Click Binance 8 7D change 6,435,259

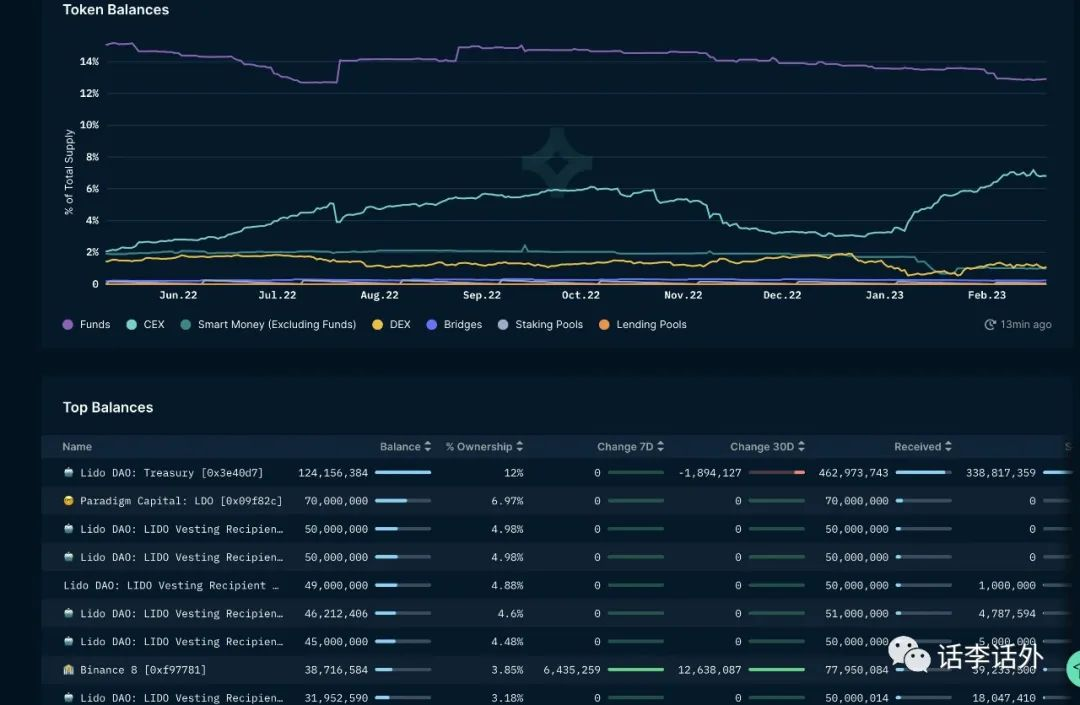point(572,670)
